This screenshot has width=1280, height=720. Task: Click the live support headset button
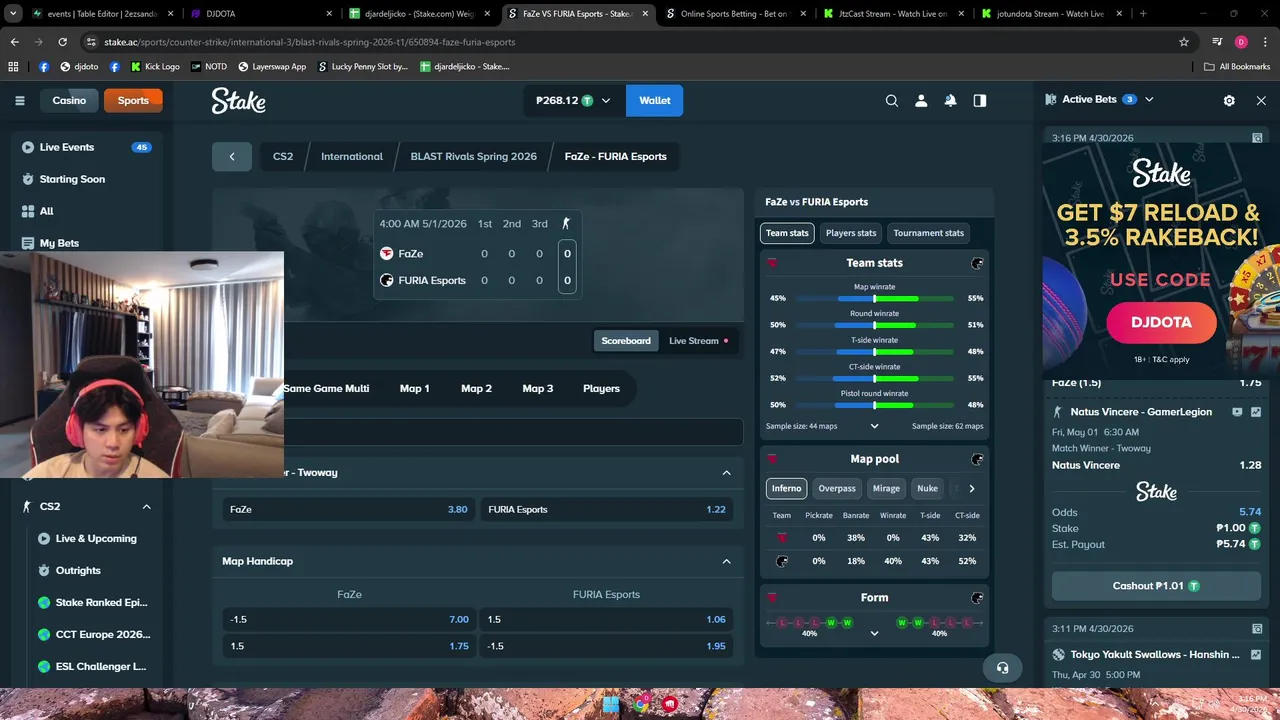tap(1002, 668)
